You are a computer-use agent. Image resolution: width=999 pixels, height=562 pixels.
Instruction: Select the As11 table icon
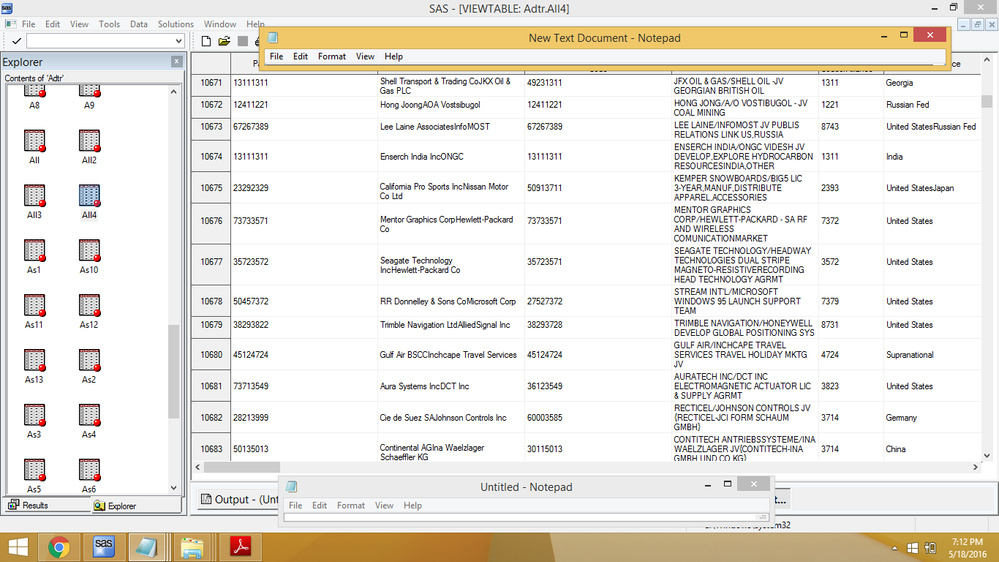pos(34,306)
